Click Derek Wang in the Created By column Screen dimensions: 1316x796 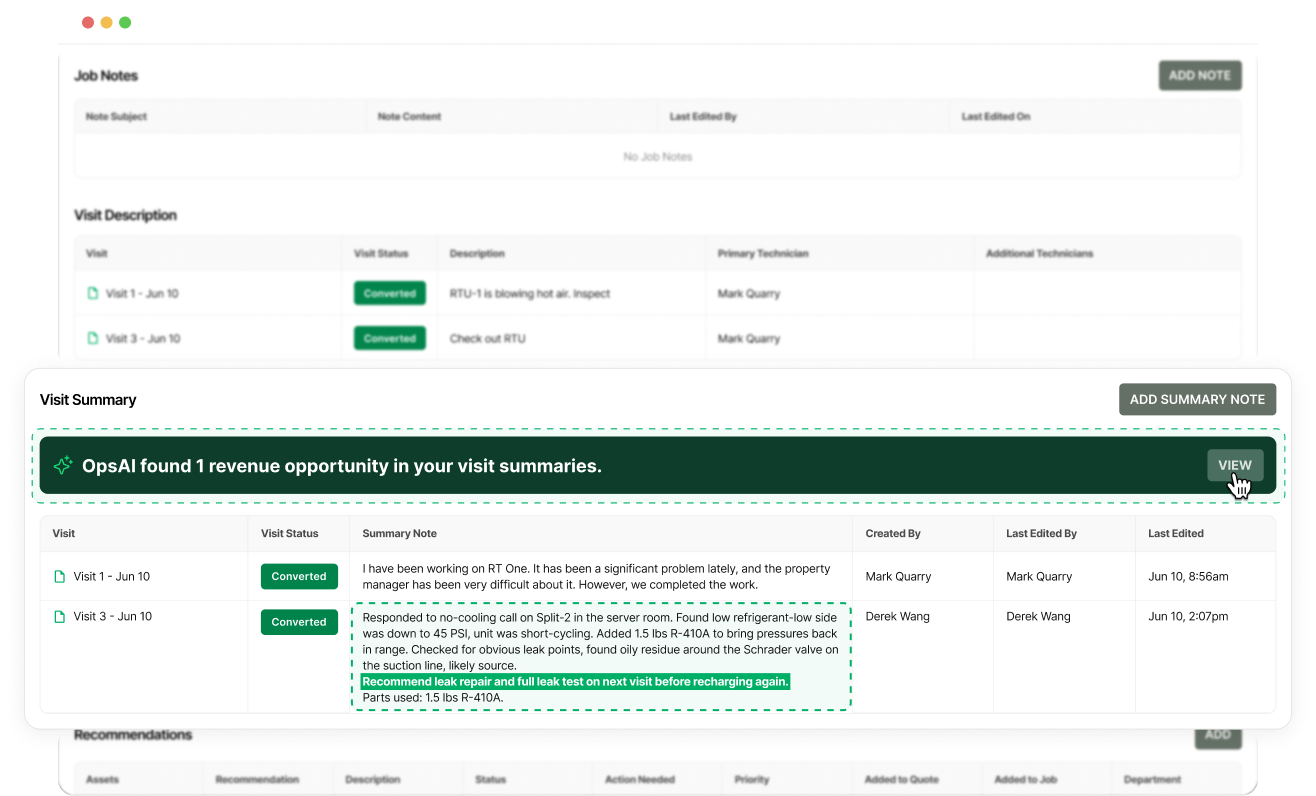898,617
